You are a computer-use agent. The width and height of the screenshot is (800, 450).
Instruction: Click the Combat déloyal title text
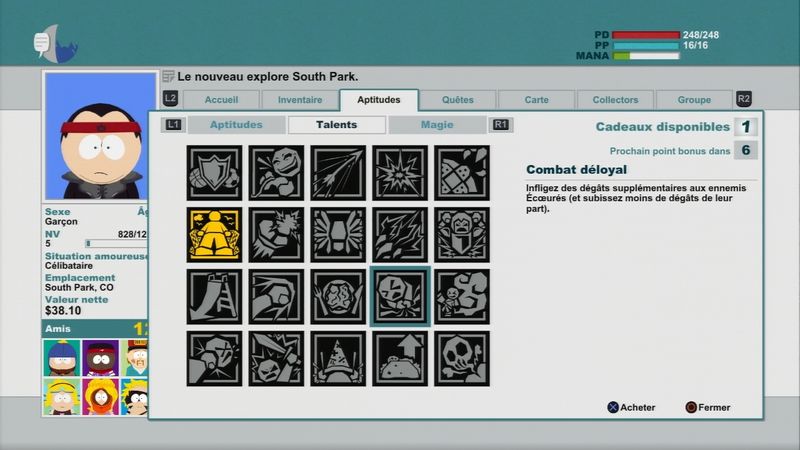point(577,169)
